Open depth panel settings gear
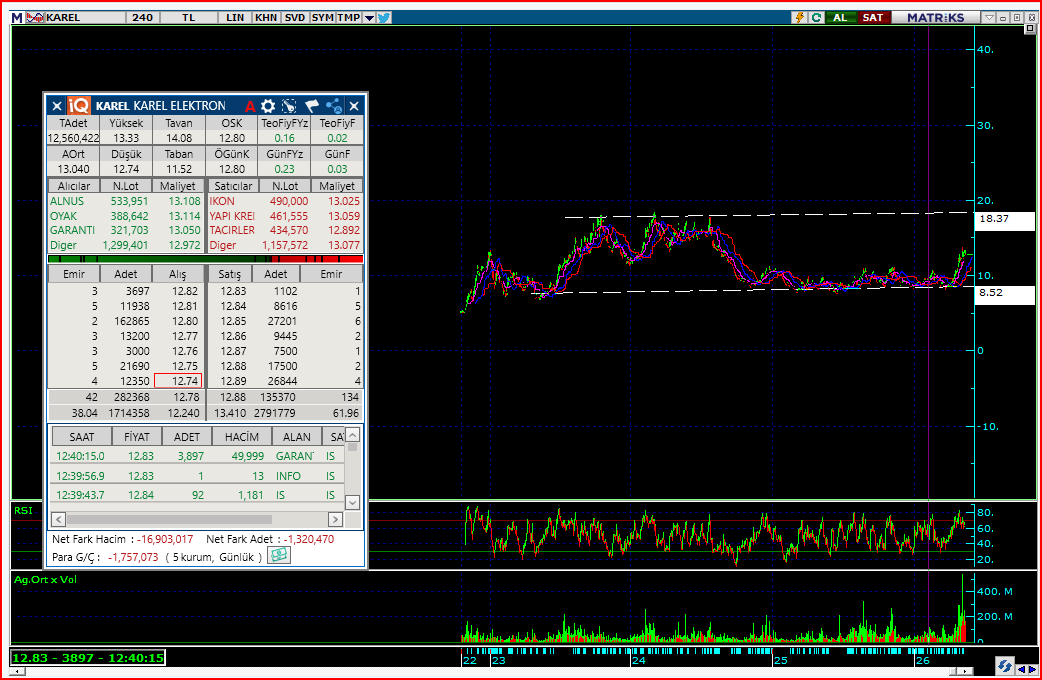1042x680 pixels. pos(268,106)
